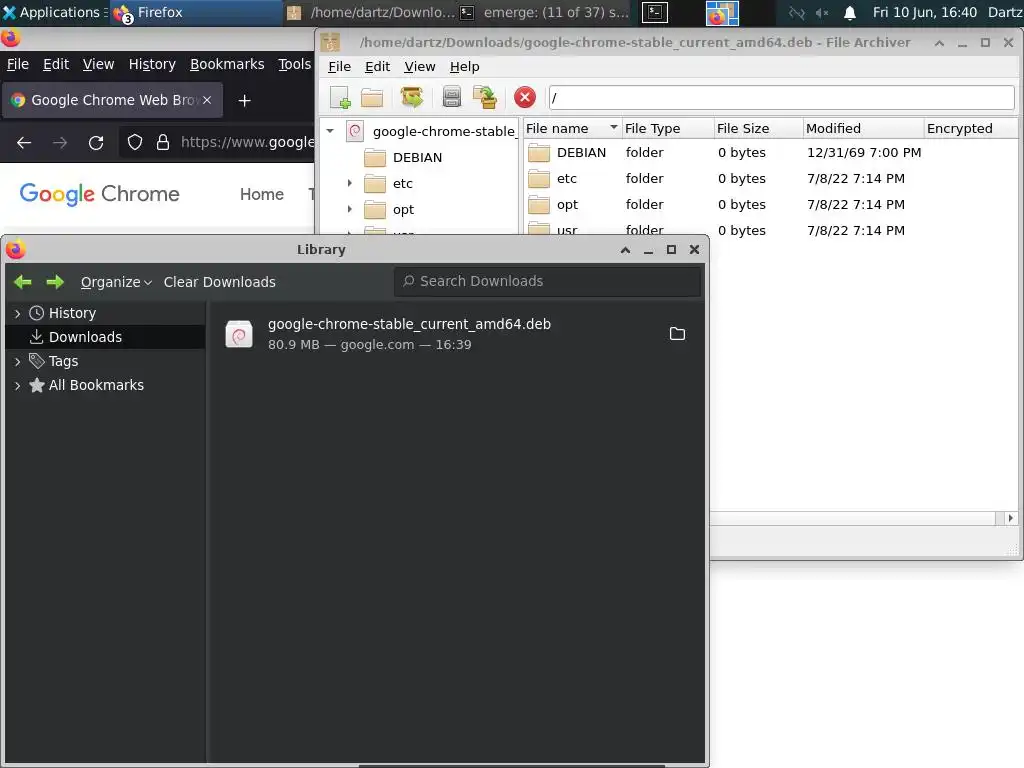1024x768 pixels.
Task: Open Firefox Tools menu
Action: [295, 64]
